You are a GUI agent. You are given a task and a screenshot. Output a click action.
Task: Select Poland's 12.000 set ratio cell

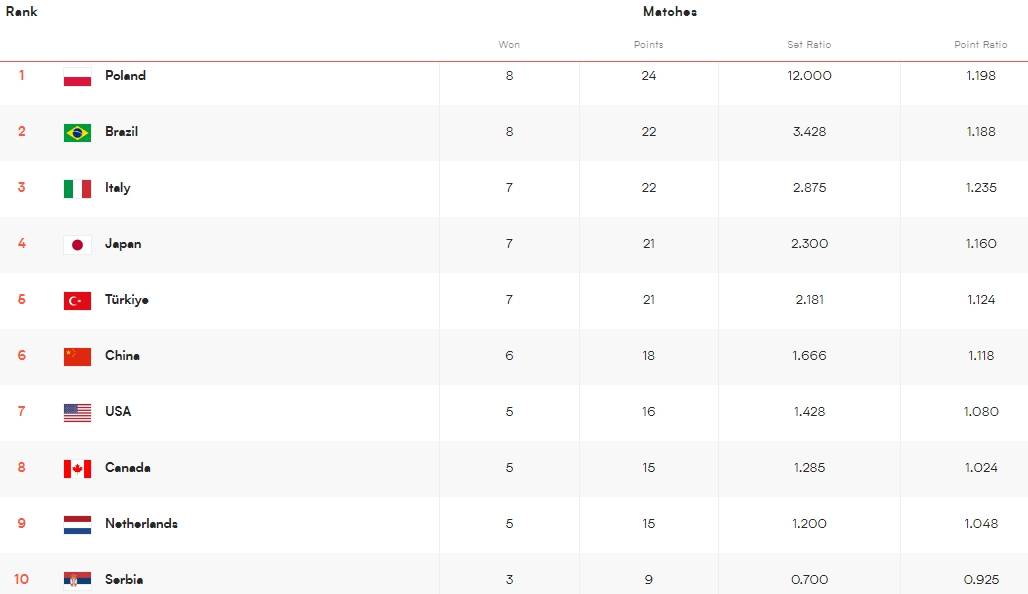click(x=809, y=75)
